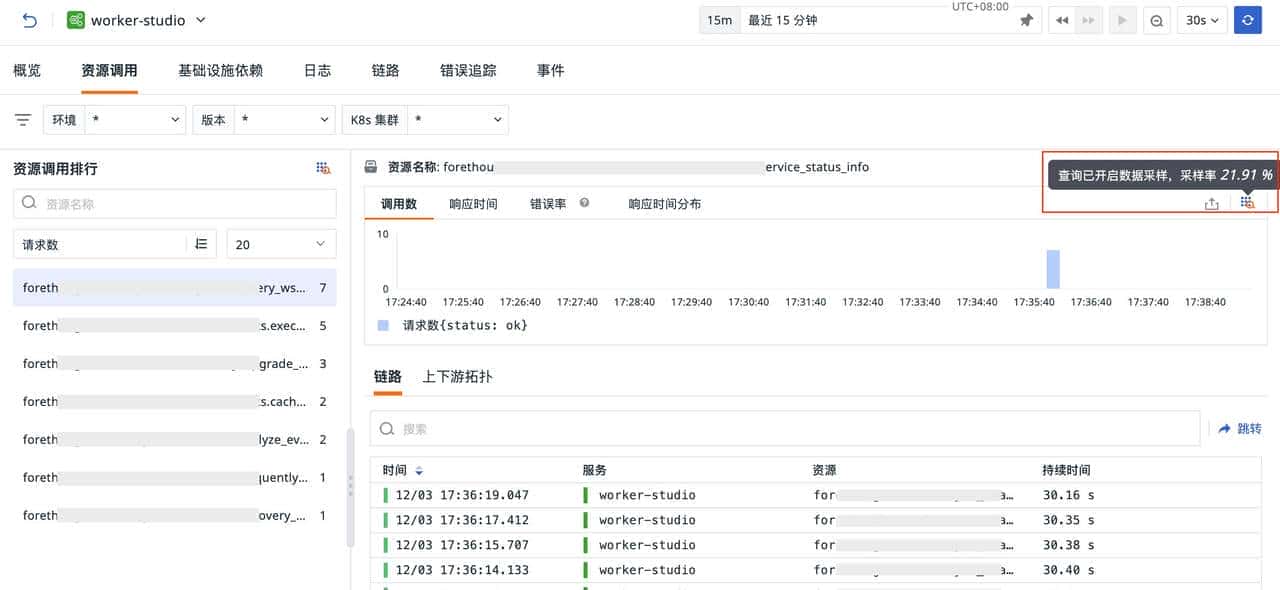Click the 跳转 jump link

point(1240,428)
